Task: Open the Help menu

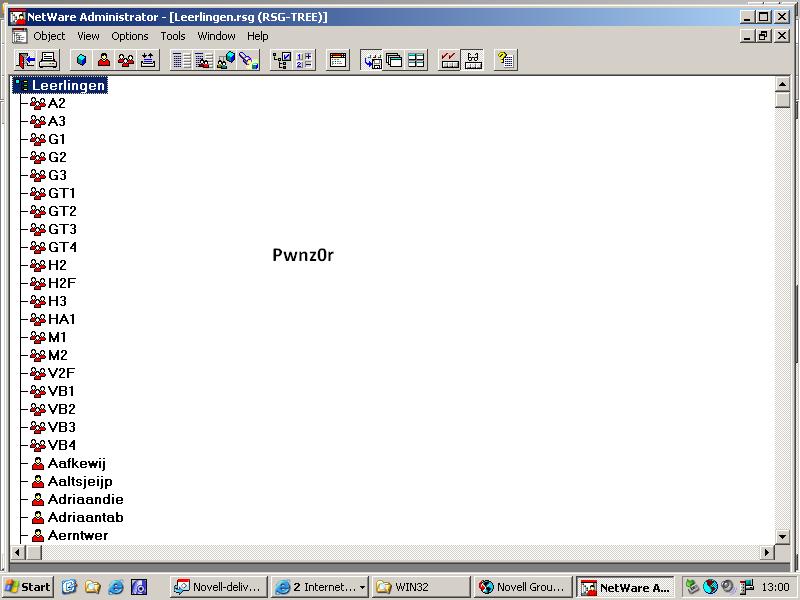Action: 258,36
